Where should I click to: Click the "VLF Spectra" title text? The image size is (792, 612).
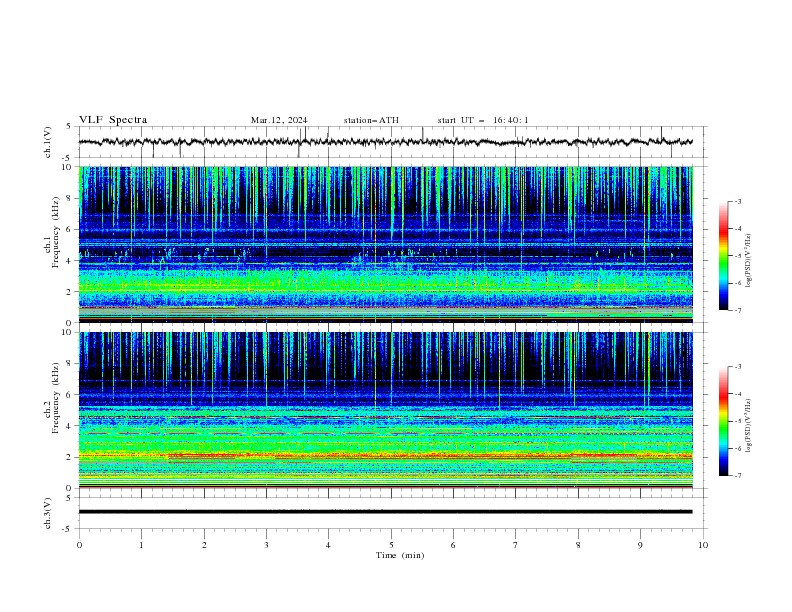click(113, 120)
